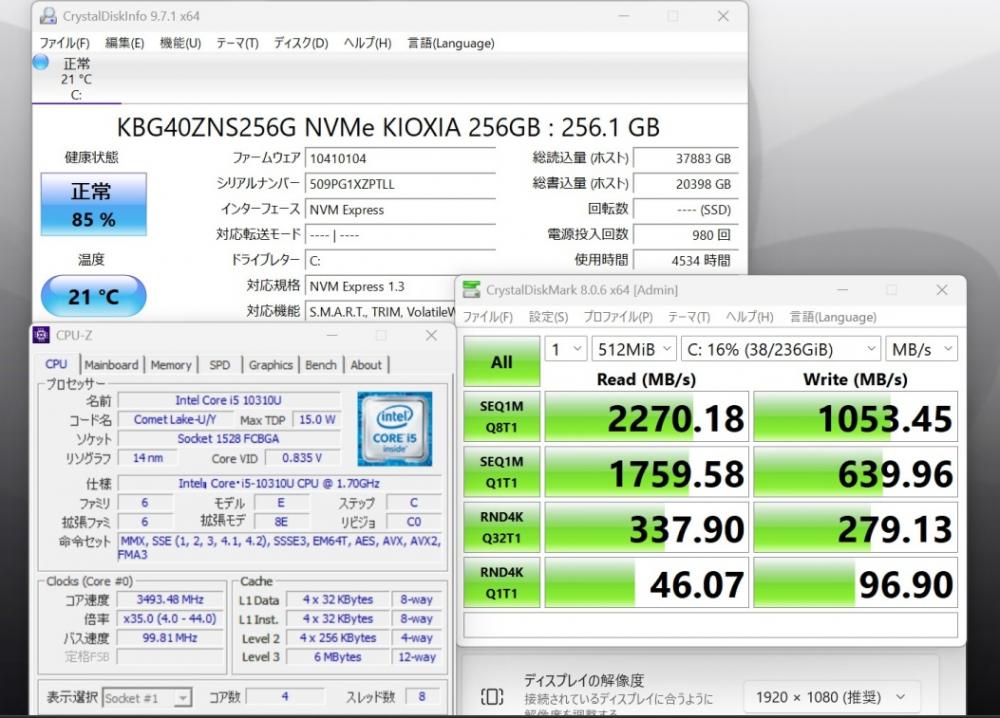Click the core speed value 3493.48 MHz

click(170, 599)
